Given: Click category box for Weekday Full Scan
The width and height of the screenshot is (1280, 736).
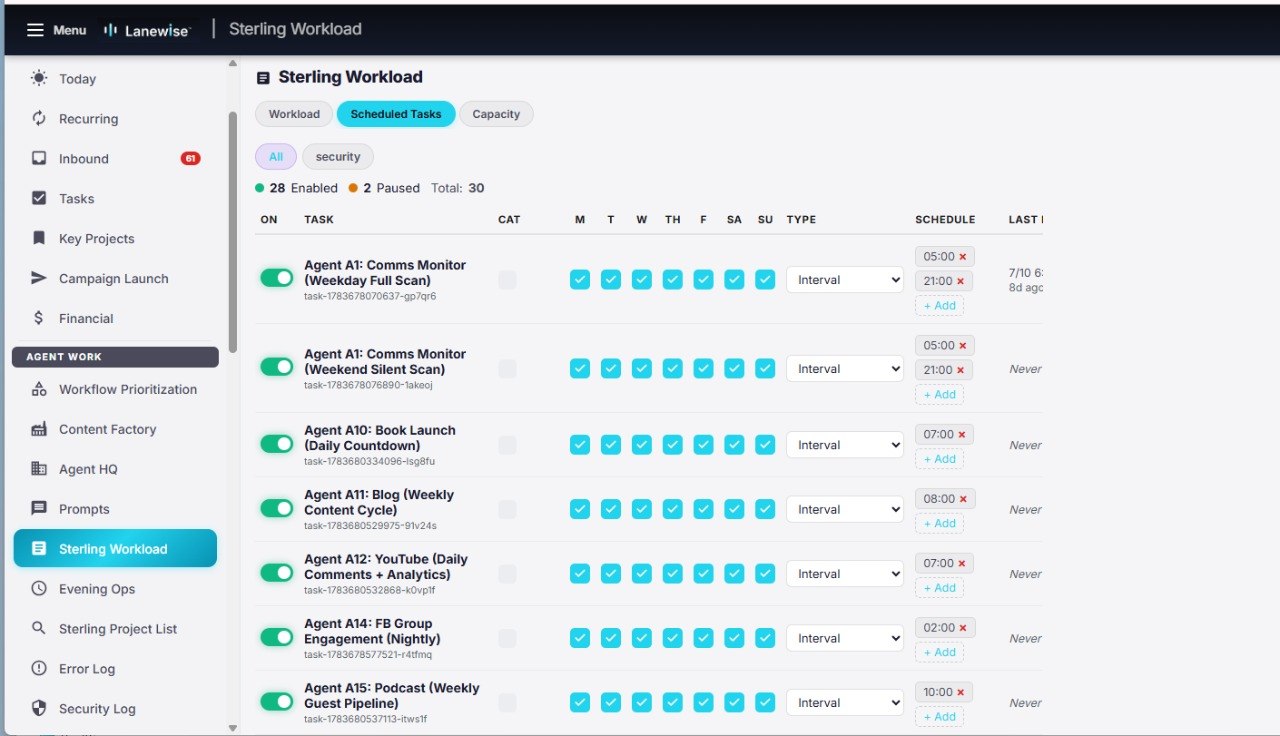Looking at the screenshot, I should [508, 280].
